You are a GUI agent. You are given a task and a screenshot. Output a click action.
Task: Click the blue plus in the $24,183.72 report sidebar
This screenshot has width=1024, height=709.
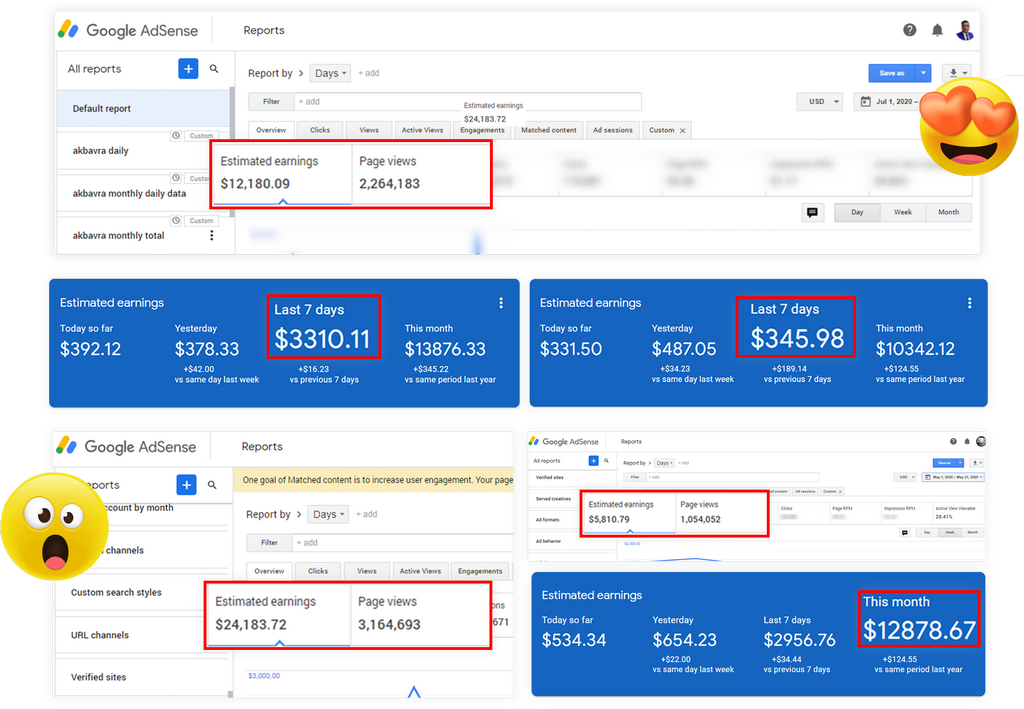click(x=186, y=484)
